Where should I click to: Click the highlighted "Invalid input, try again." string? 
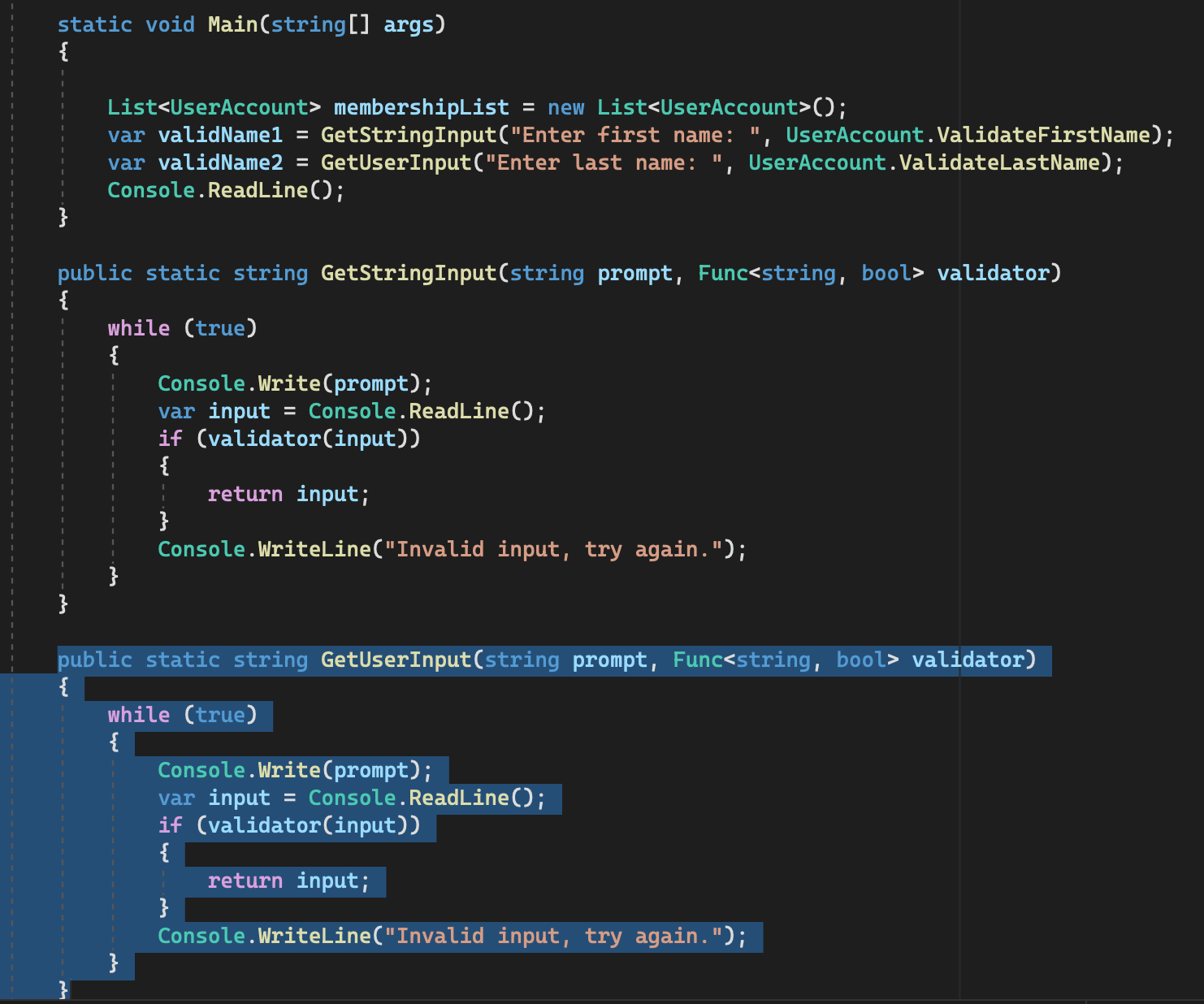click(553, 936)
